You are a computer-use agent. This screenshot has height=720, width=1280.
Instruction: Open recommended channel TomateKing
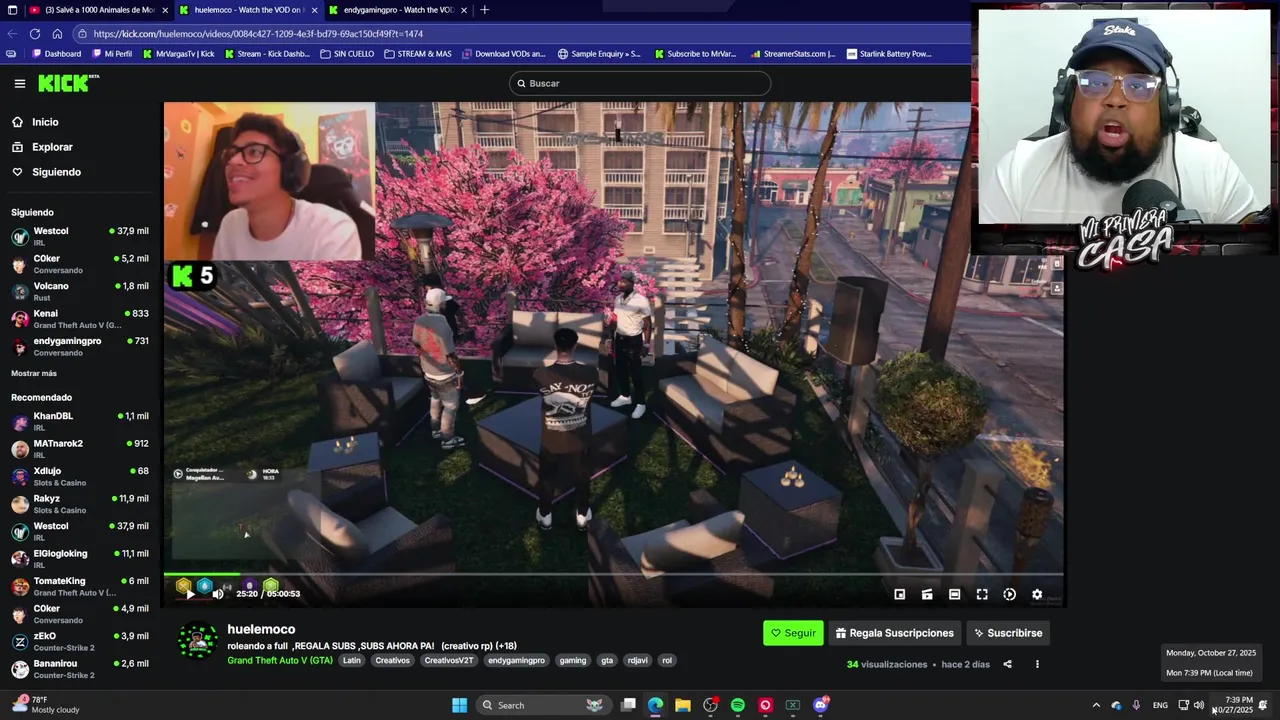coord(80,586)
